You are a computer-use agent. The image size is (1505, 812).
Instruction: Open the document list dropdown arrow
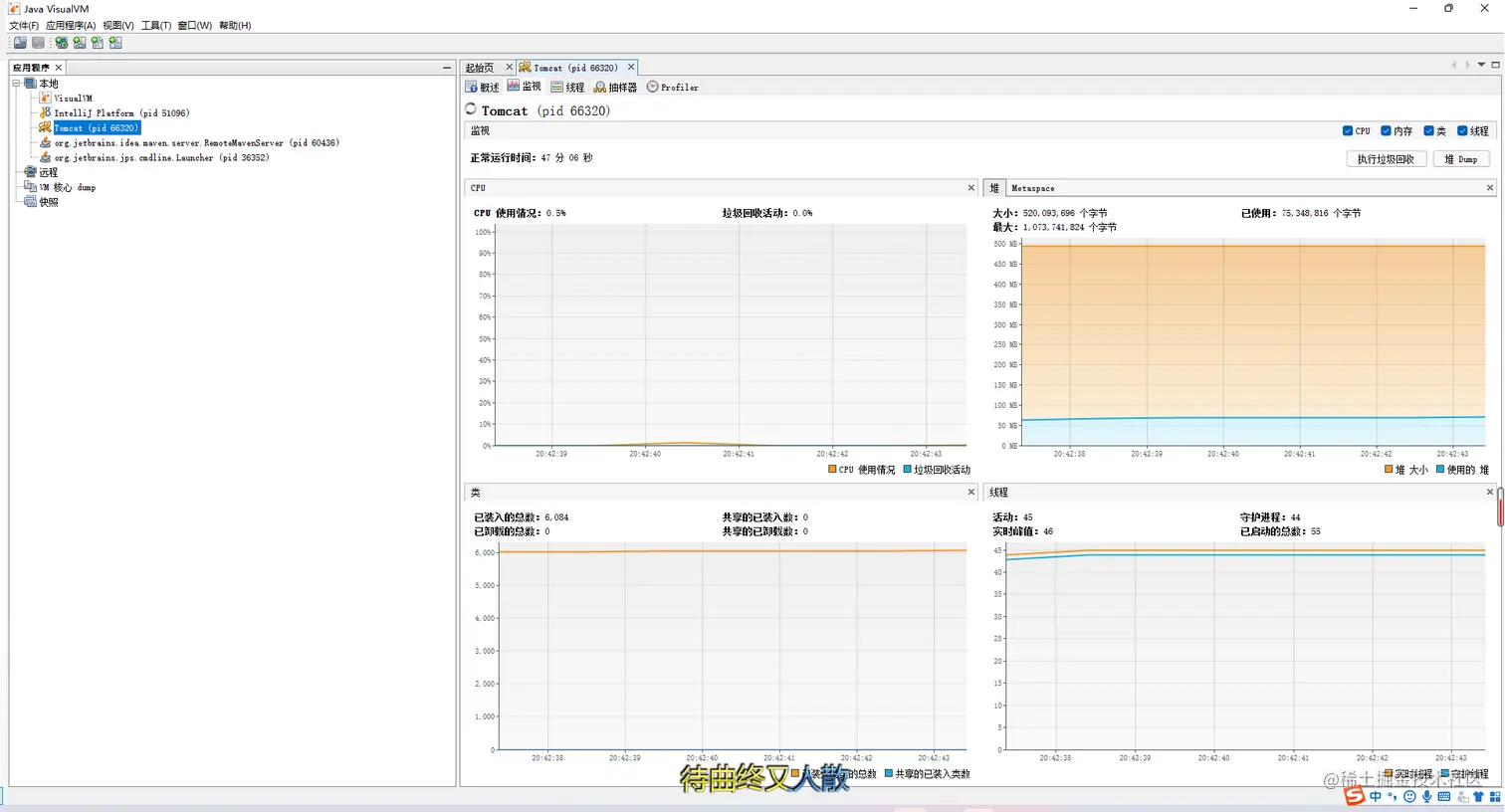click(x=1481, y=65)
